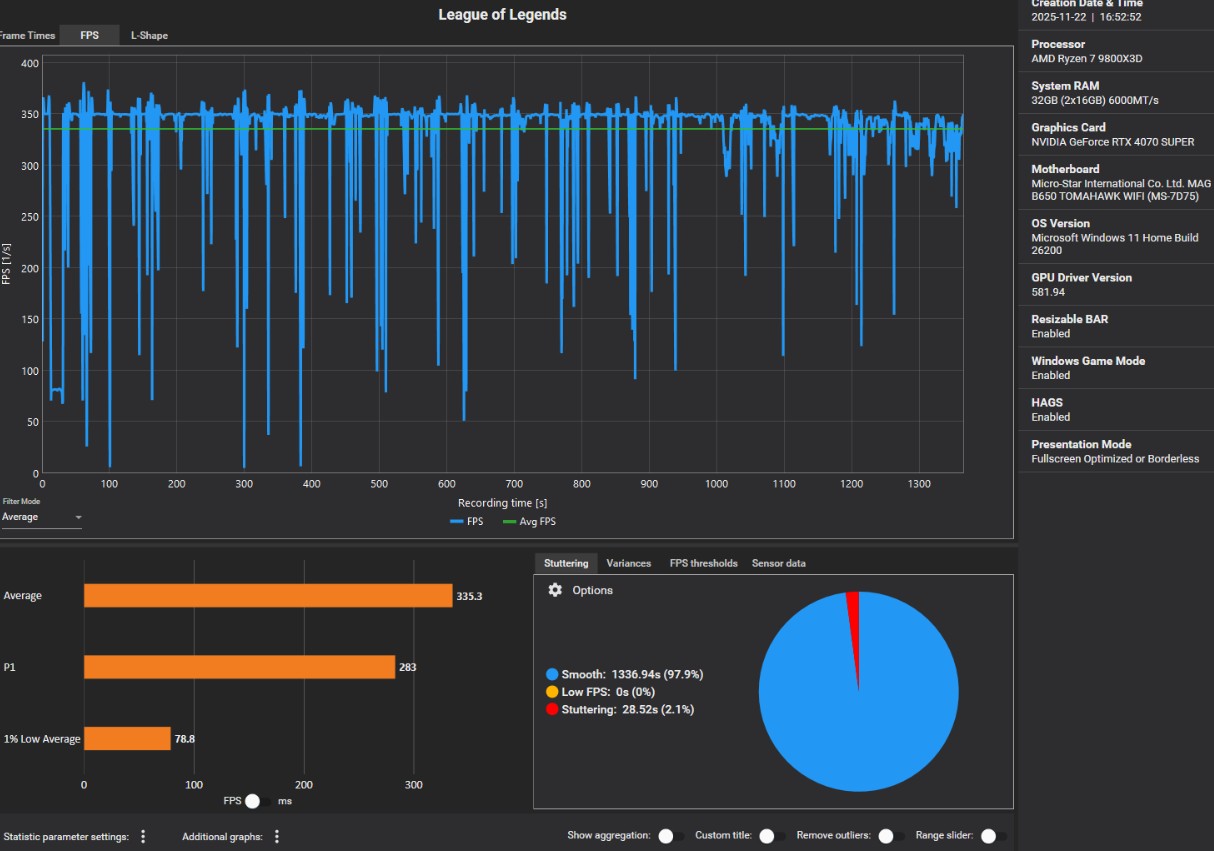1214x851 pixels.
Task: Switch on Custom title toggle
Action: coord(772,836)
